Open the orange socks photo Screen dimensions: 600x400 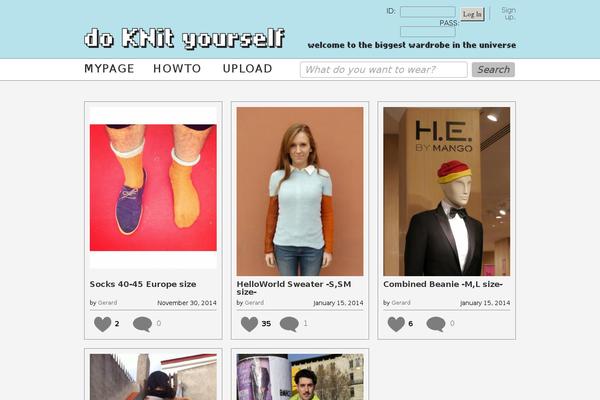tap(153, 188)
